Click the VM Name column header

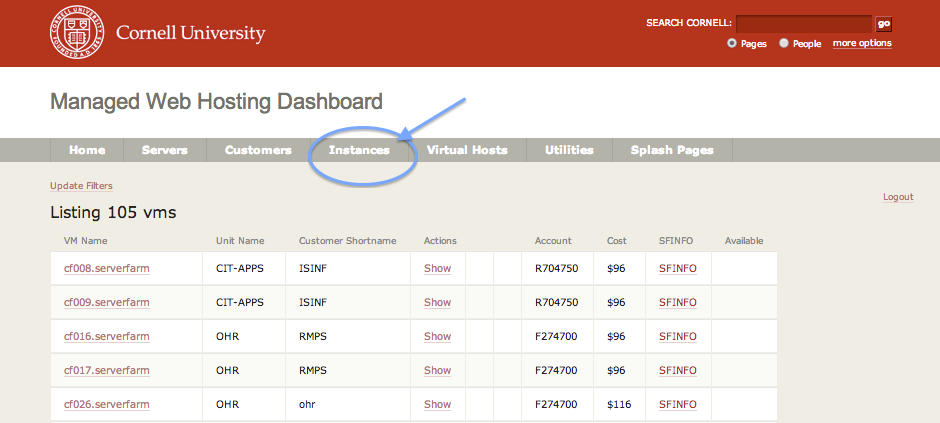pyautogui.click(x=86, y=241)
